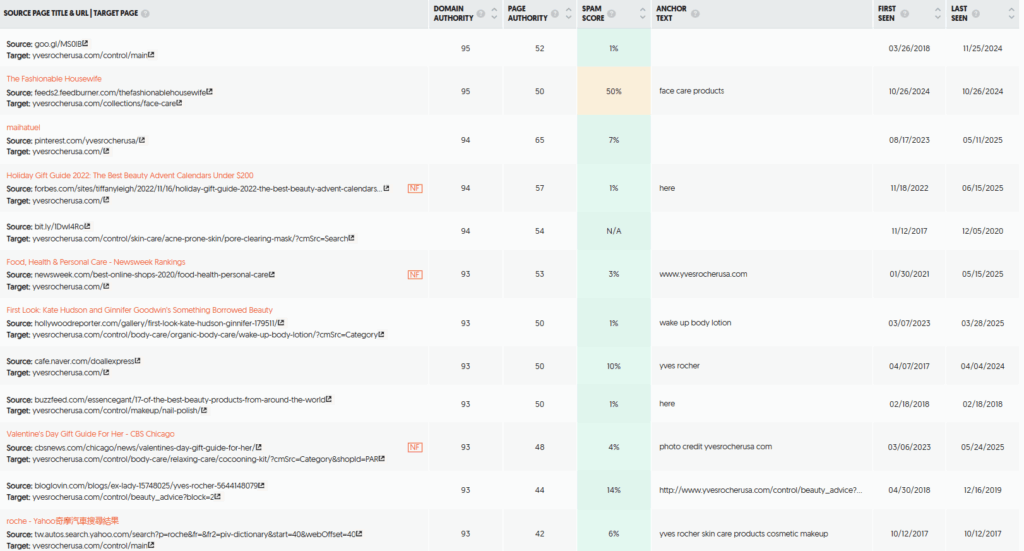Open external link icon for bloglovin.com source URL
1024x551 pixels.
coord(261,486)
